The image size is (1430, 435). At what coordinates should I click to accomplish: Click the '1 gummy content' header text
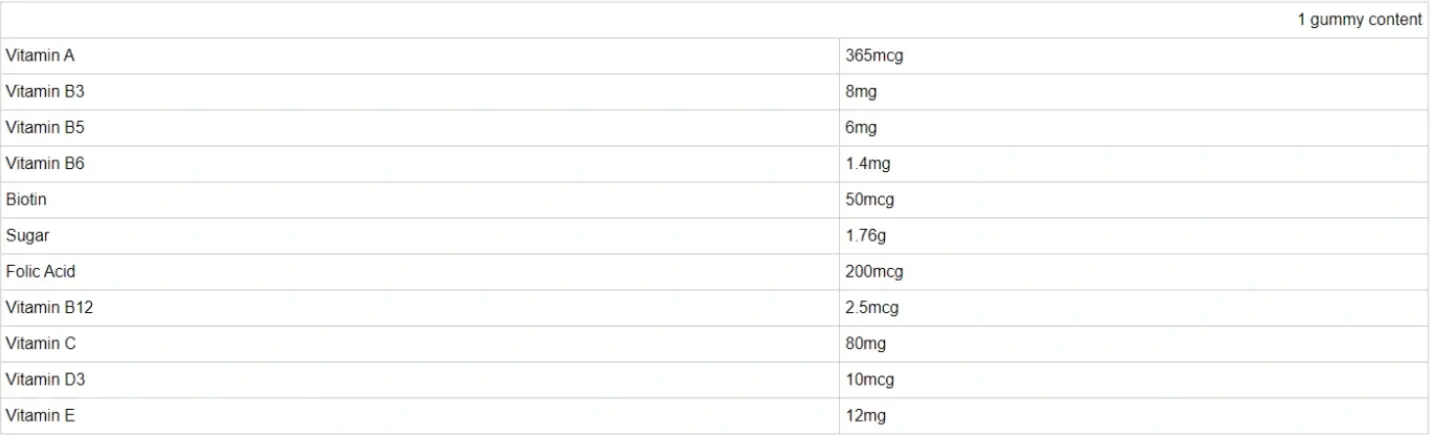click(x=1359, y=20)
